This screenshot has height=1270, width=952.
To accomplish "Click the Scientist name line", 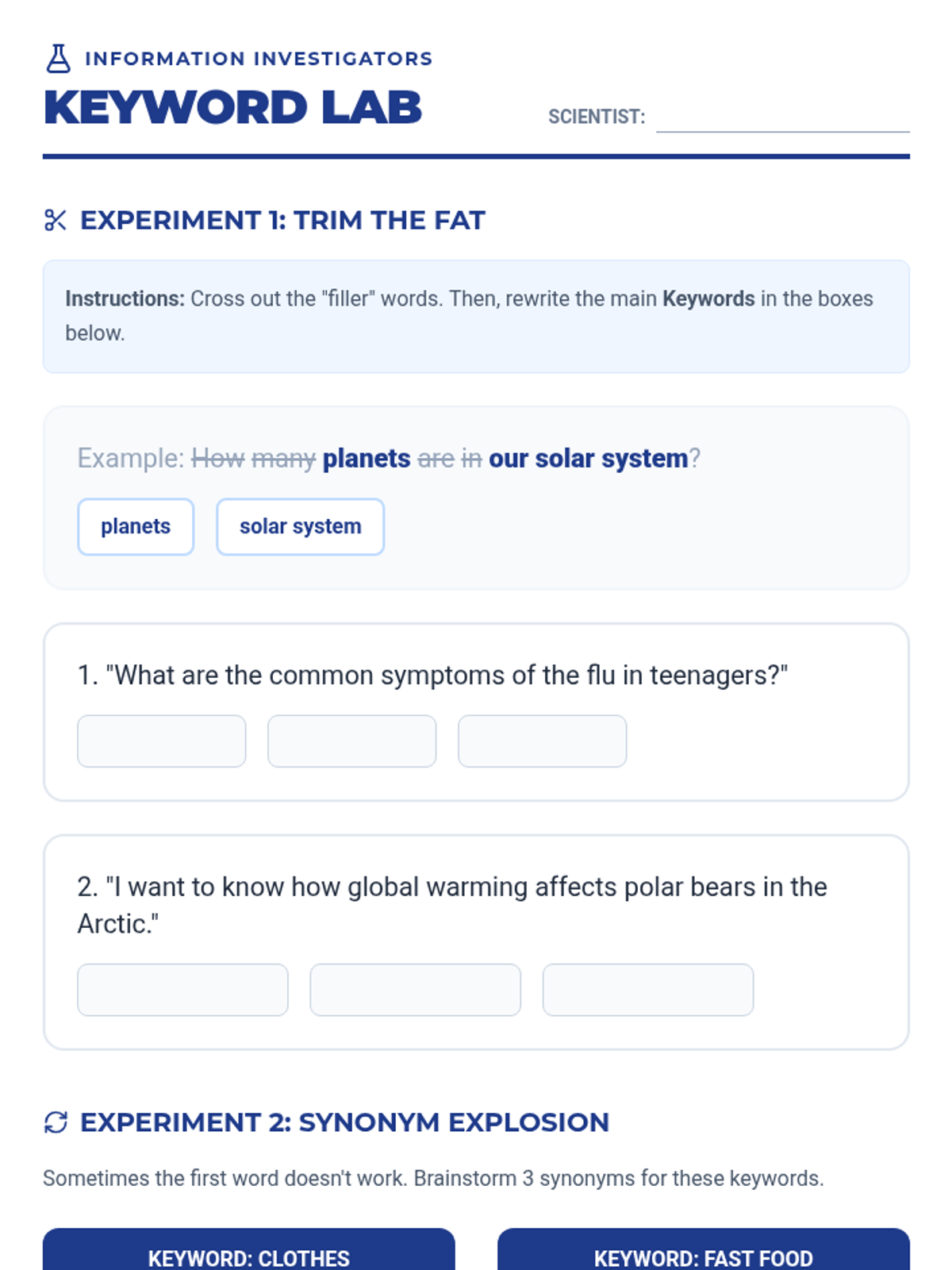I will pos(782,117).
